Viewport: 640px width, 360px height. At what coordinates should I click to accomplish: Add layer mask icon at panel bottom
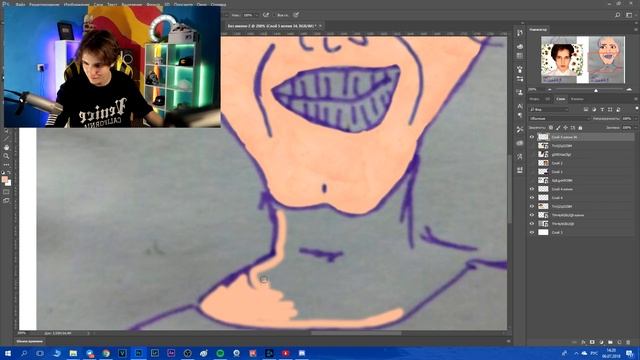click(x=592, y=342)
